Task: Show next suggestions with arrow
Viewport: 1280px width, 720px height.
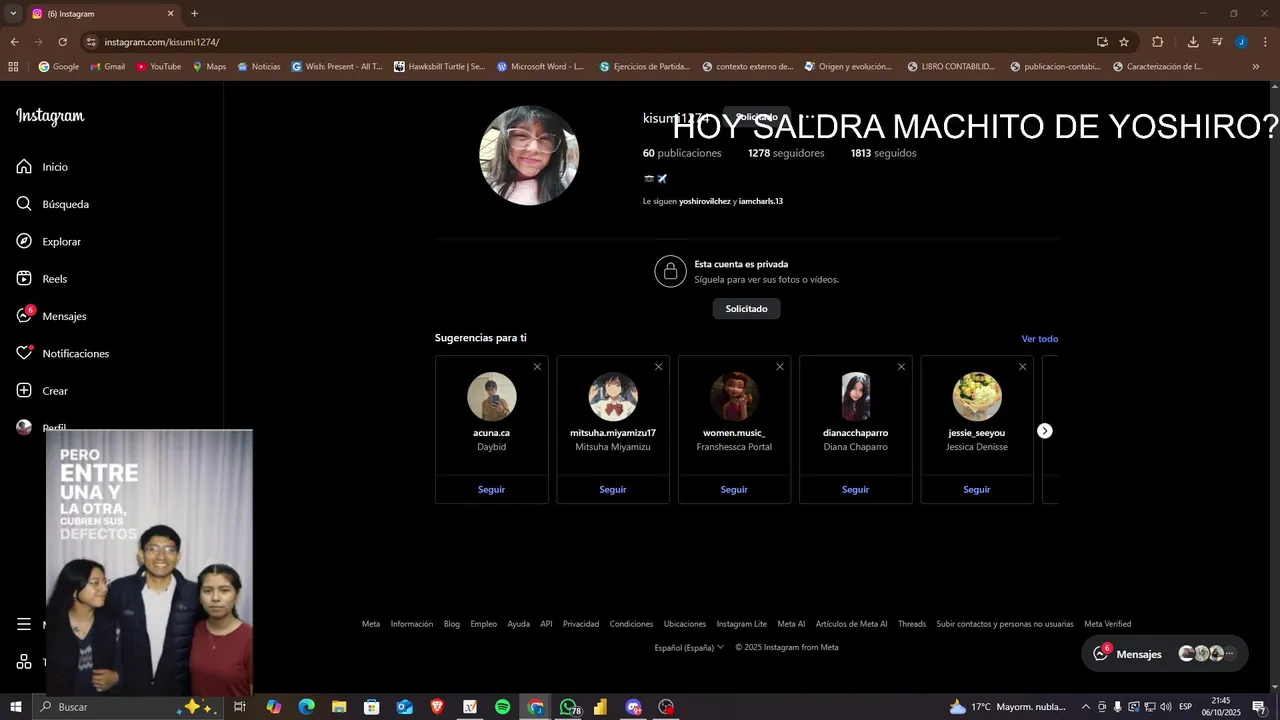Action: coord(1044,431)
